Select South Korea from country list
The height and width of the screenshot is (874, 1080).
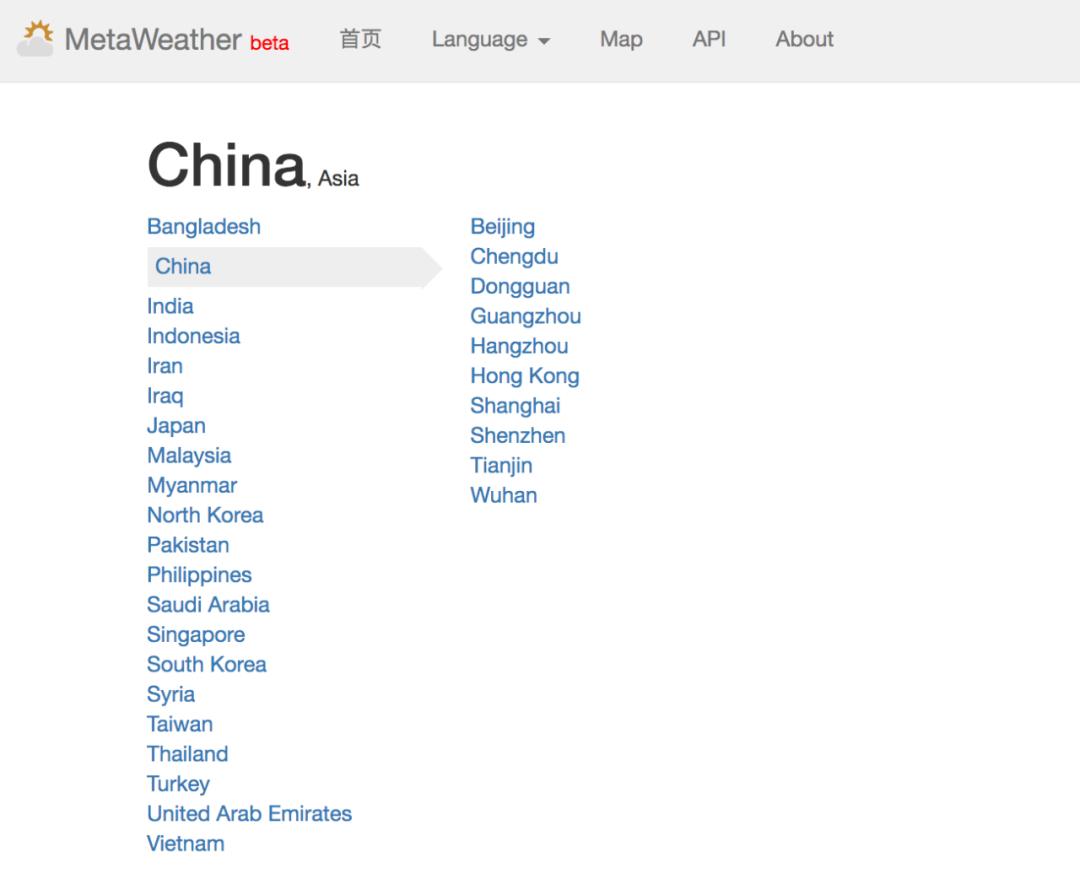[207, 665]
